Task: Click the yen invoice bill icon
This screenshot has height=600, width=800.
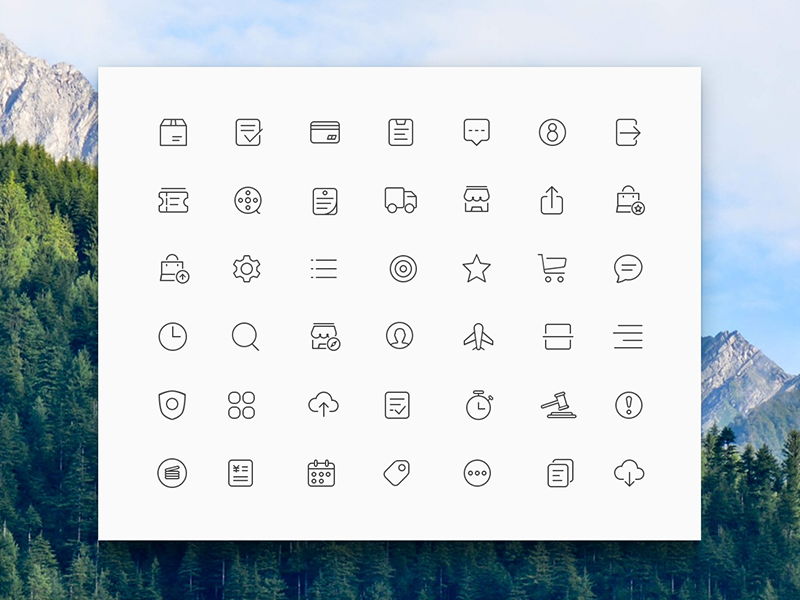Action: [x=240, y=473]
